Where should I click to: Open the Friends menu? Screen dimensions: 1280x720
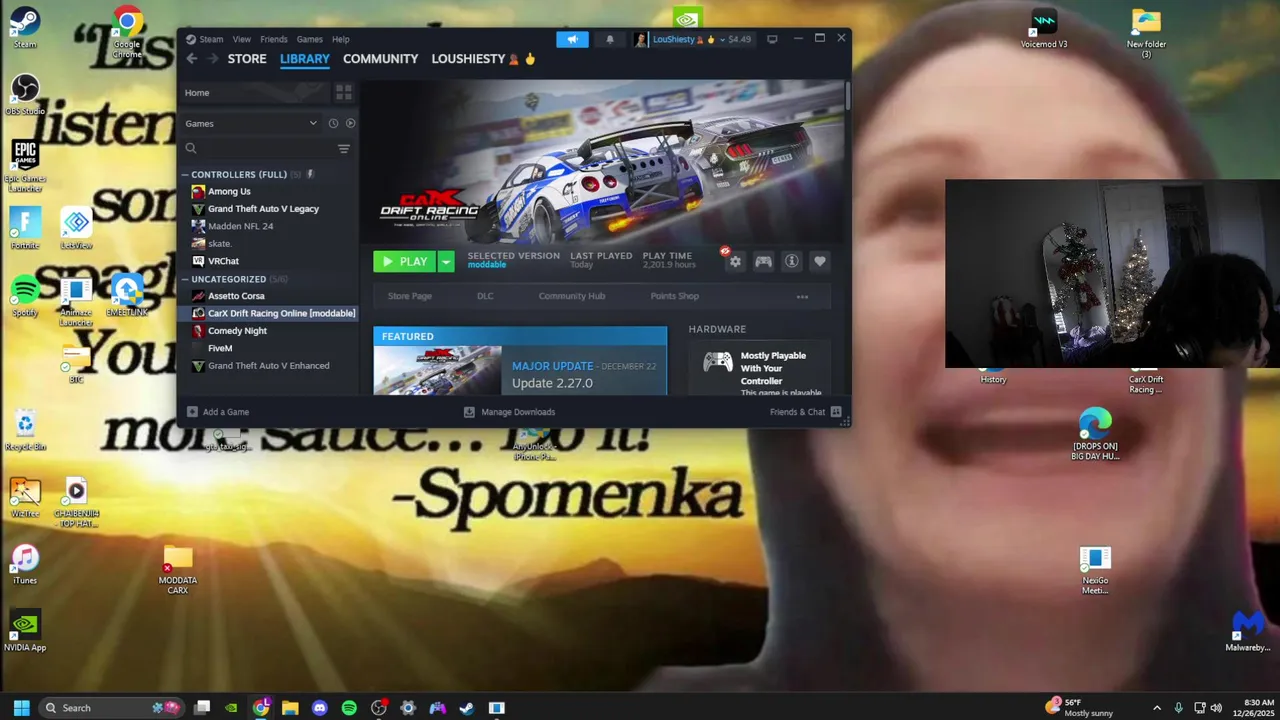pyautogui.click(x=273, y=39)
